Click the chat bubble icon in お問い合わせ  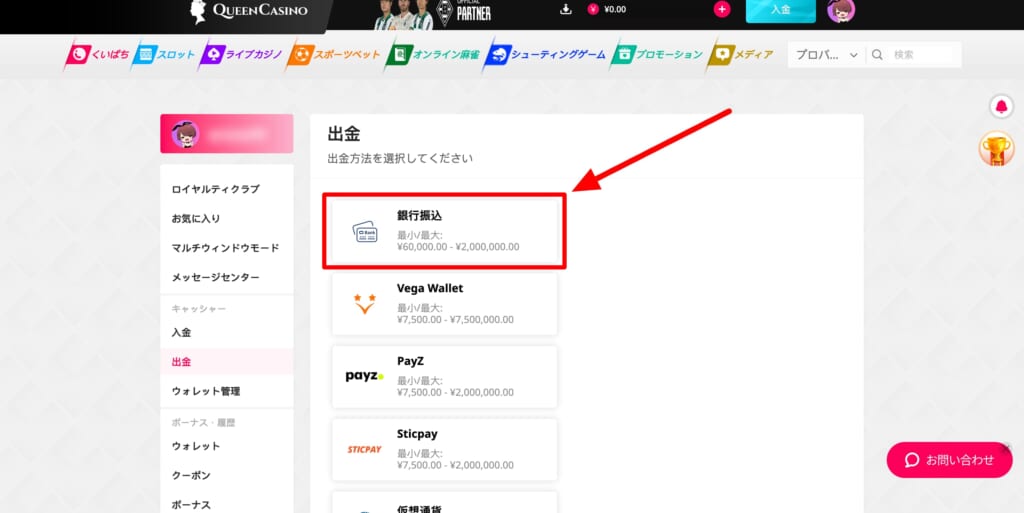point(912,460)
